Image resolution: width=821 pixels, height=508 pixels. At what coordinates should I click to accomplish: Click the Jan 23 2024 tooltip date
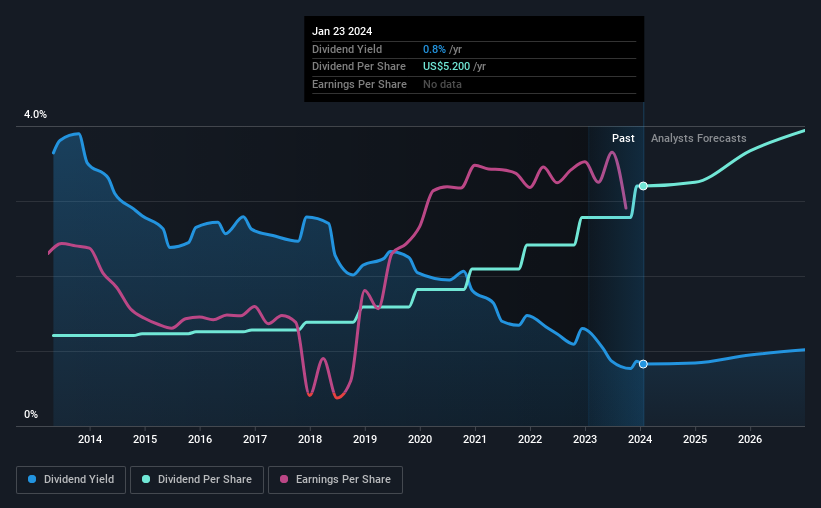tap(342, 31)
